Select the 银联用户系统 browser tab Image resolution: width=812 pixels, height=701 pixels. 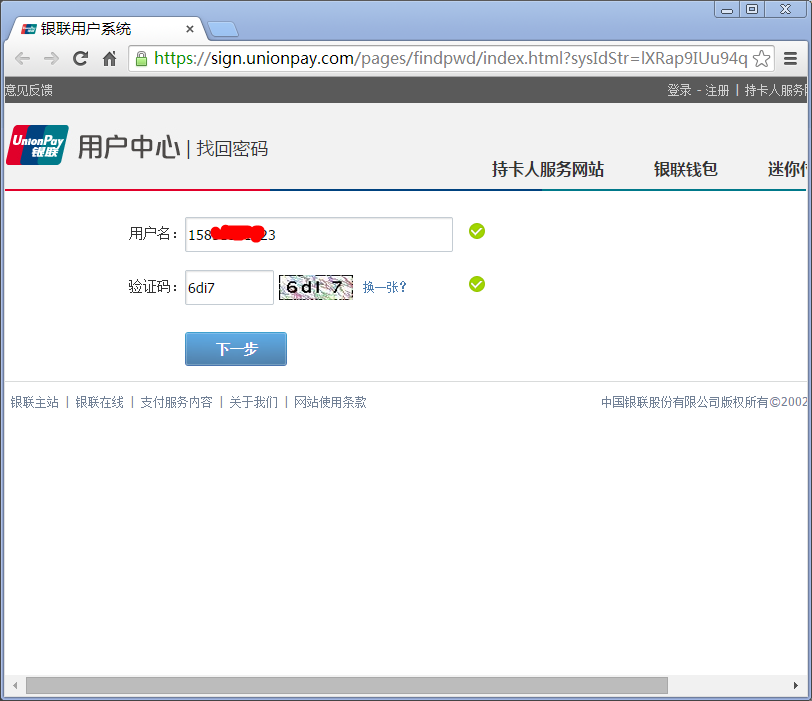point(106,29)
